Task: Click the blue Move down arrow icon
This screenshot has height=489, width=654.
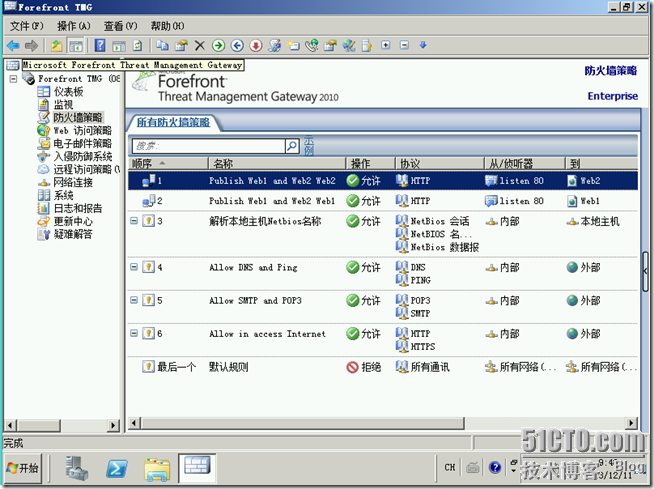Action: point(423,45)
